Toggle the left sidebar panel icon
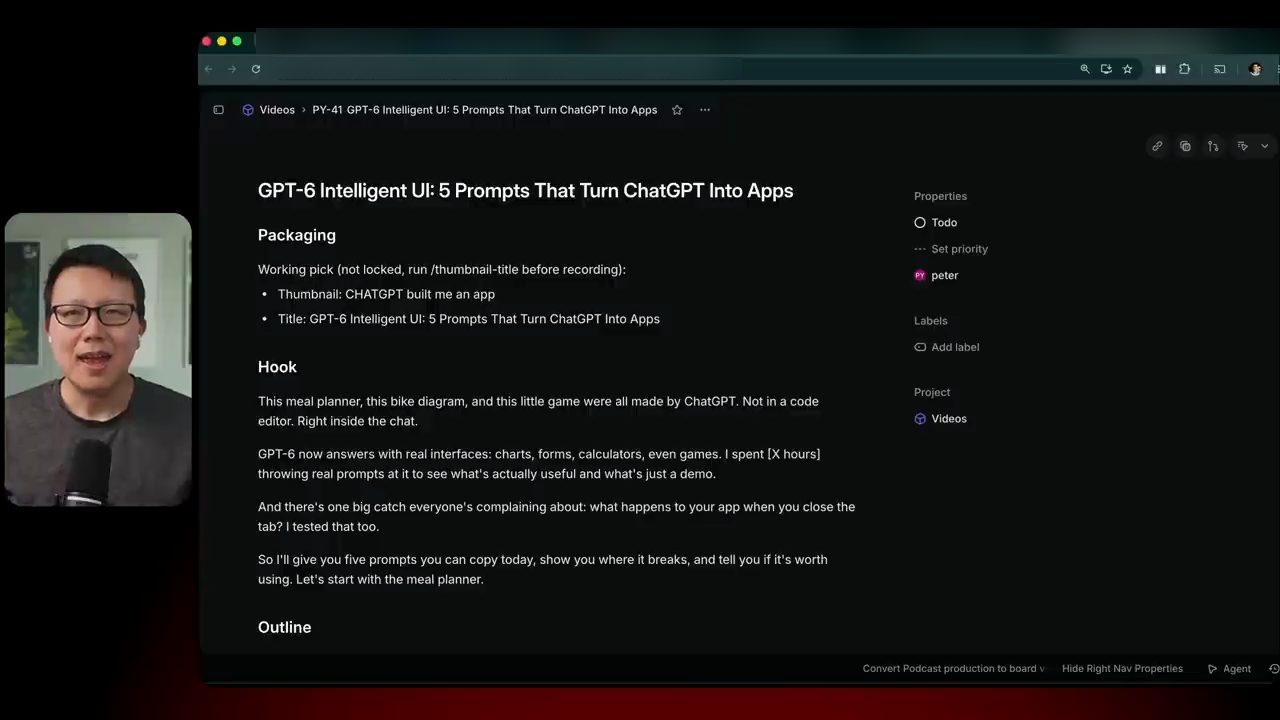This screenshot has width=1280, height=720. 218,110
